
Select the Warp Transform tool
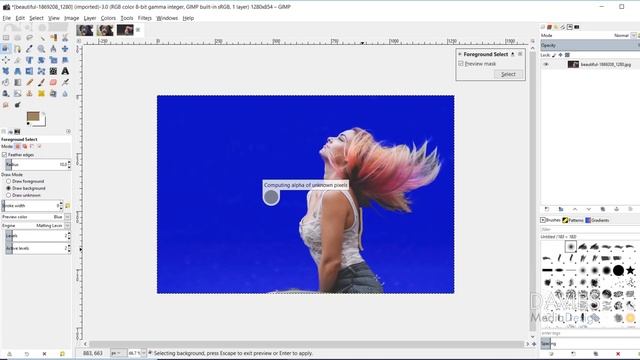point(53,71)
